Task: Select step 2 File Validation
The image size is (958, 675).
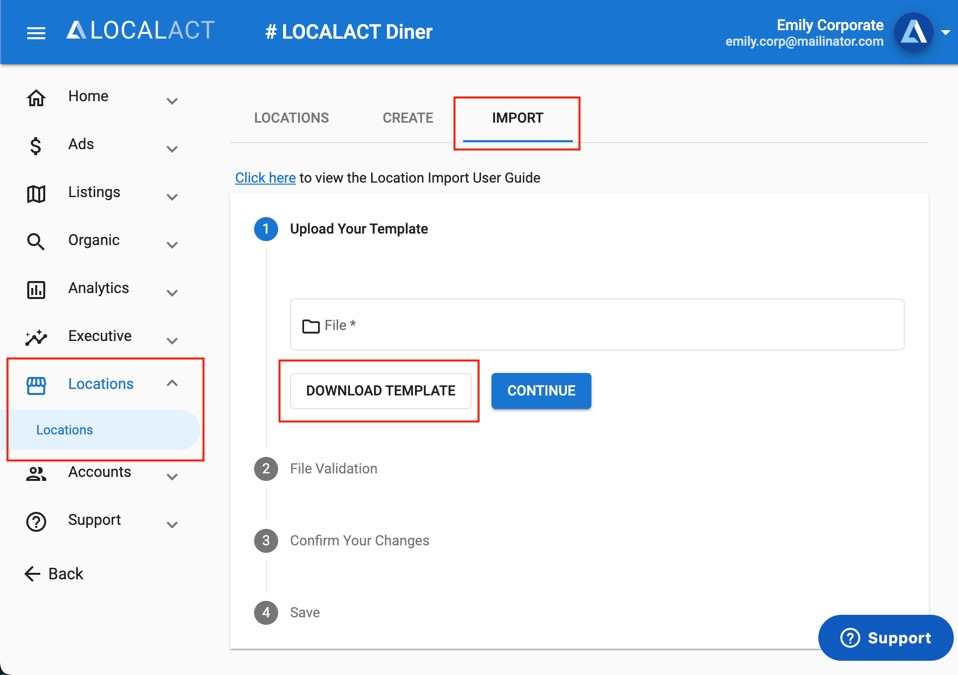Action: (316, 469)
